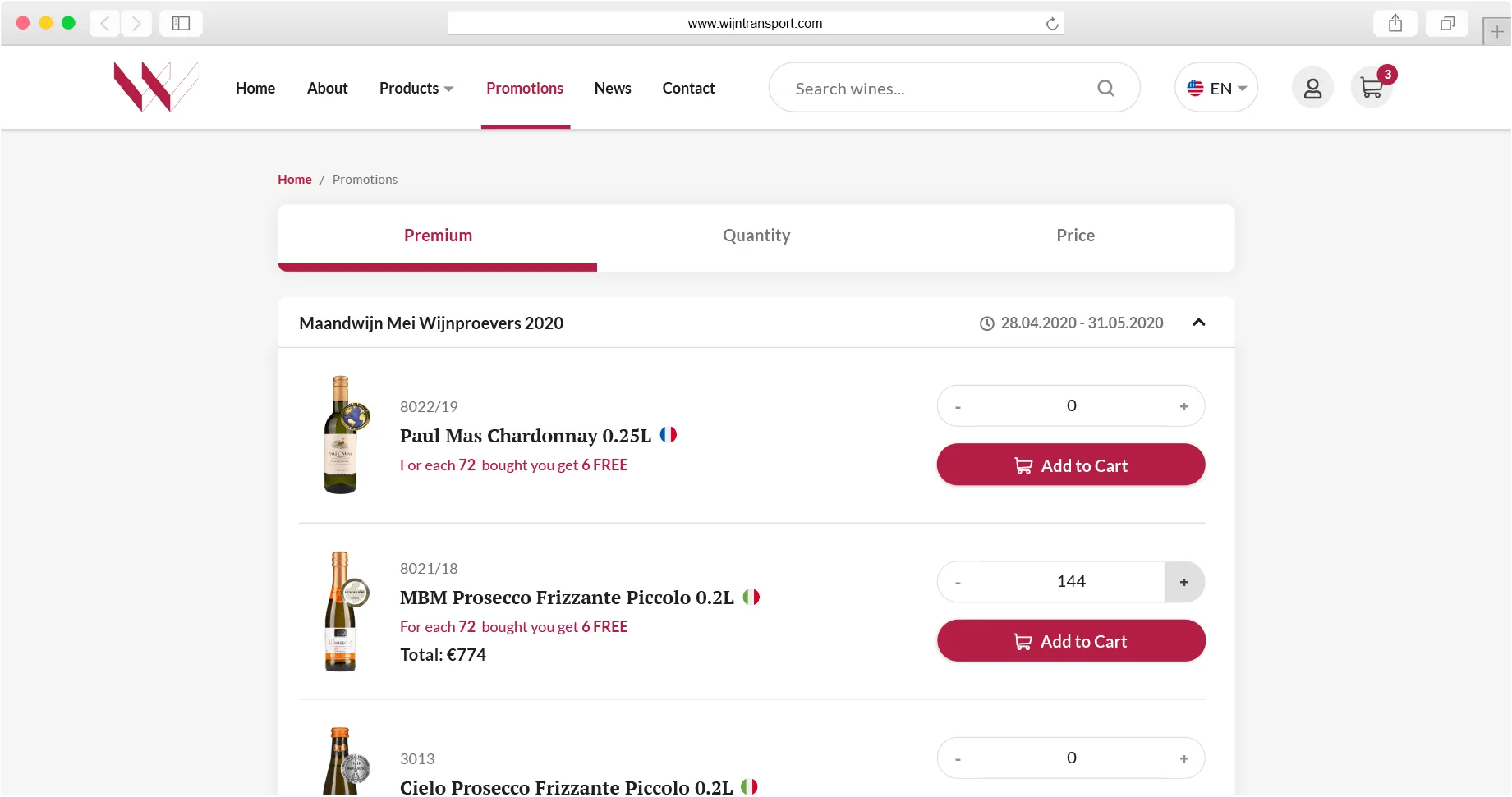Viewport: 1512px width, 797px height.
Task: Go to Home via breadcrumb link
Action: pyautogui.click(x=295, y=180)
